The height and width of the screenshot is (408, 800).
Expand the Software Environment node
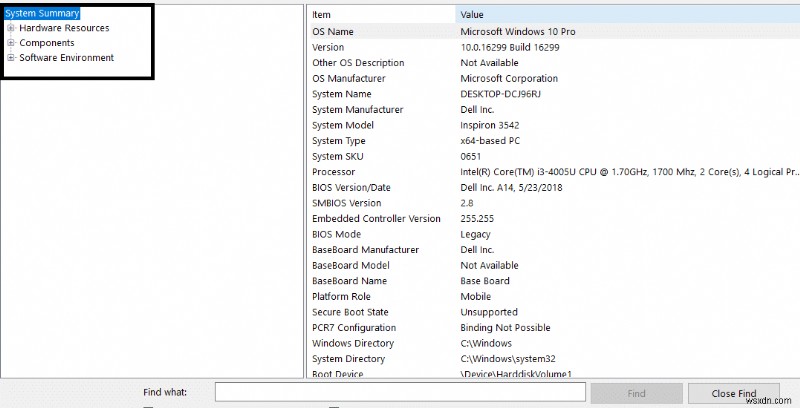coord(11,58)
